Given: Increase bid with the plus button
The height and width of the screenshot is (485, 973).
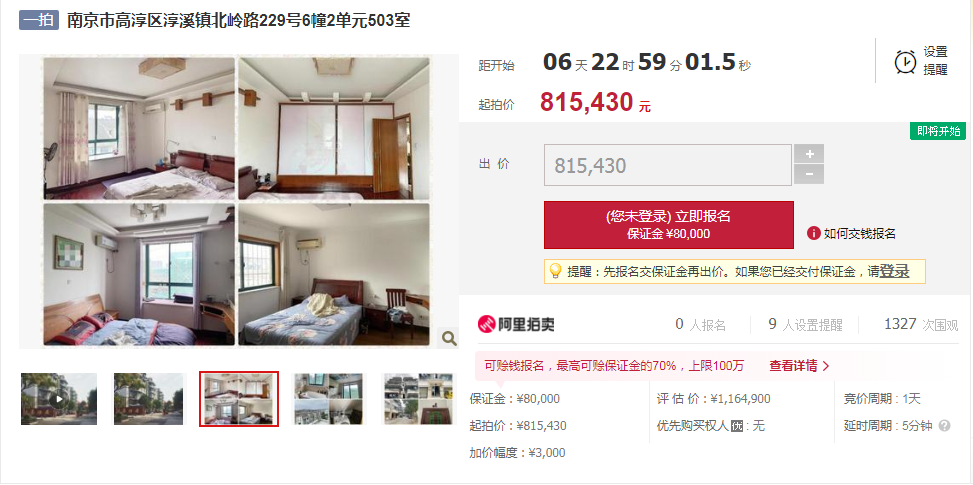Looking at the screenshot, I should (x=809, y=154).
